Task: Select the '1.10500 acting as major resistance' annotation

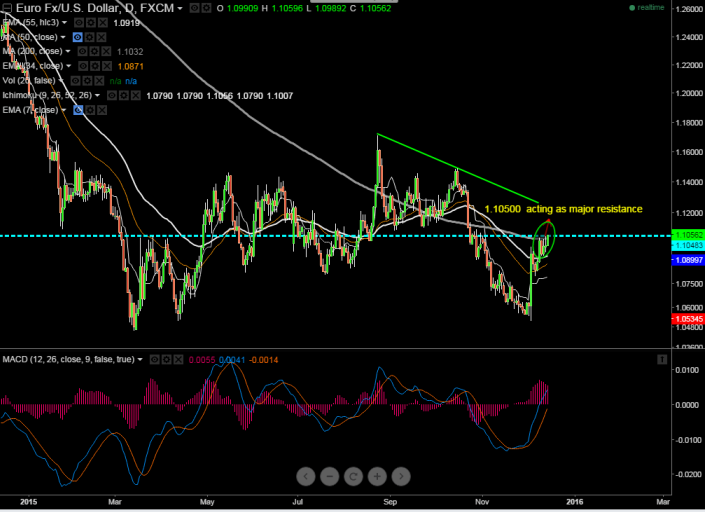Action: 563,209
